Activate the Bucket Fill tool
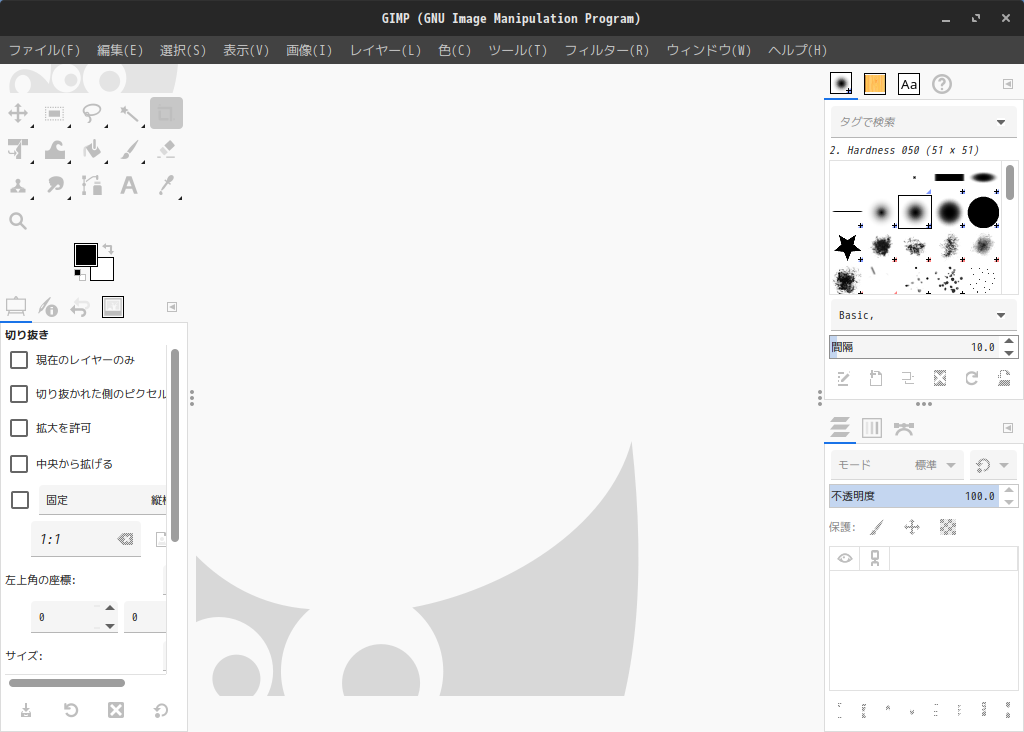Screen dimensions: 1024x732 pos(92,150)
